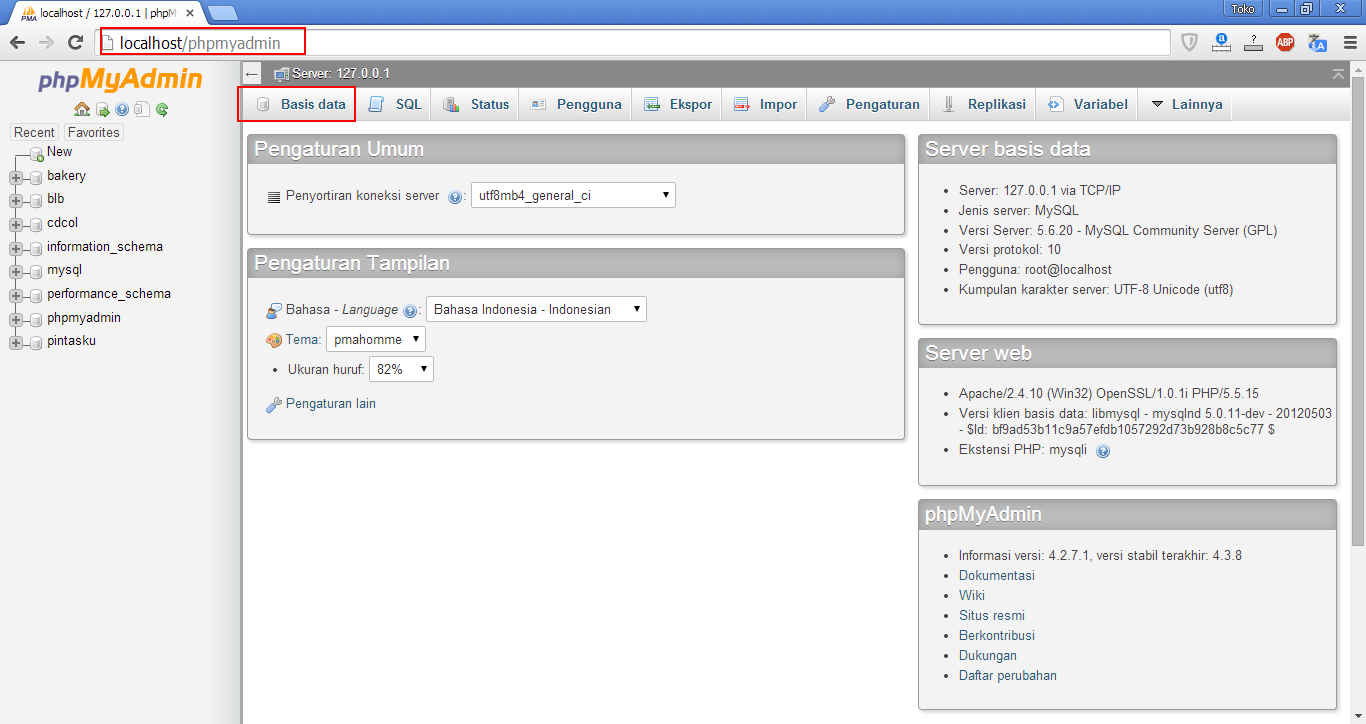Close the localhost / 127.0.0.1 browser tab
The height and width of the screenshot is (724, 1366).
(190, 12)
